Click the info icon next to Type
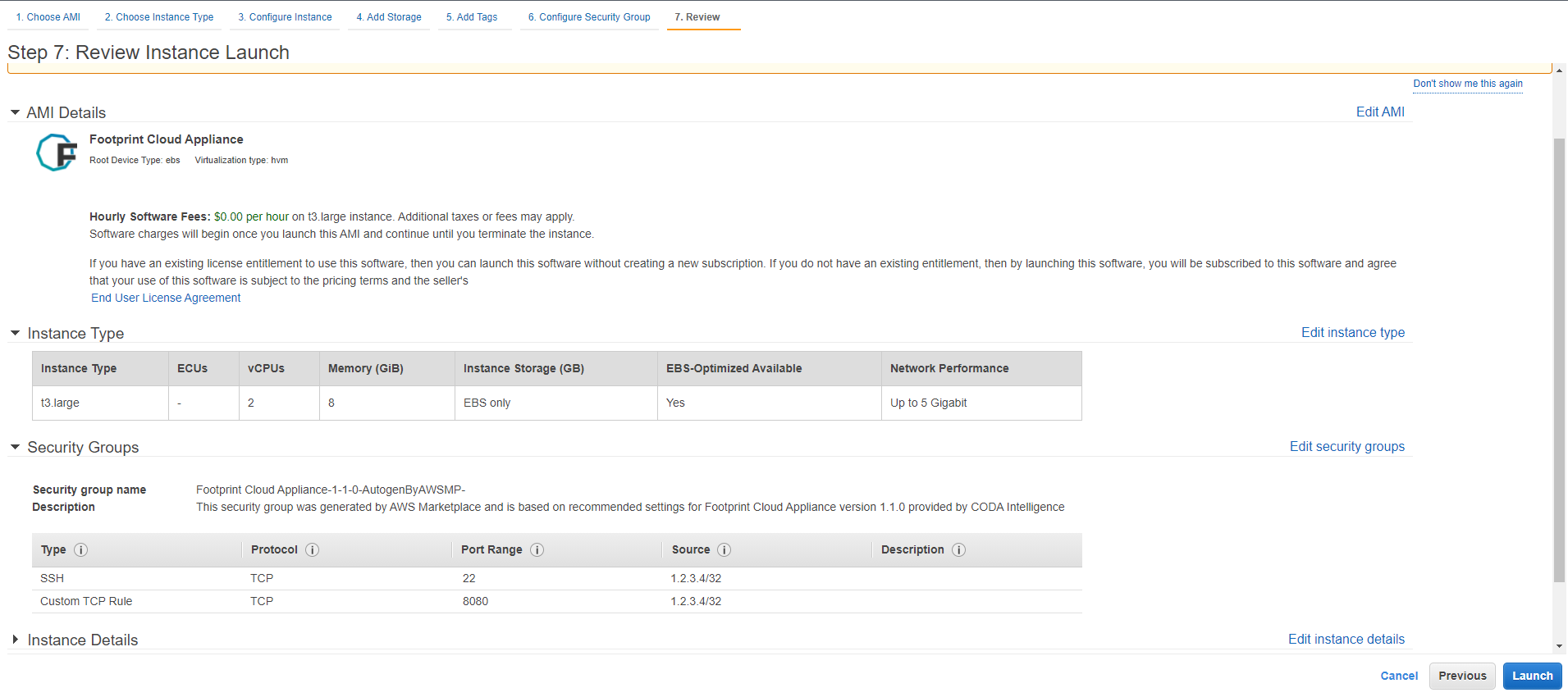Image resolution: width=1568 pixels, height=697 pixels. (81, 550)
